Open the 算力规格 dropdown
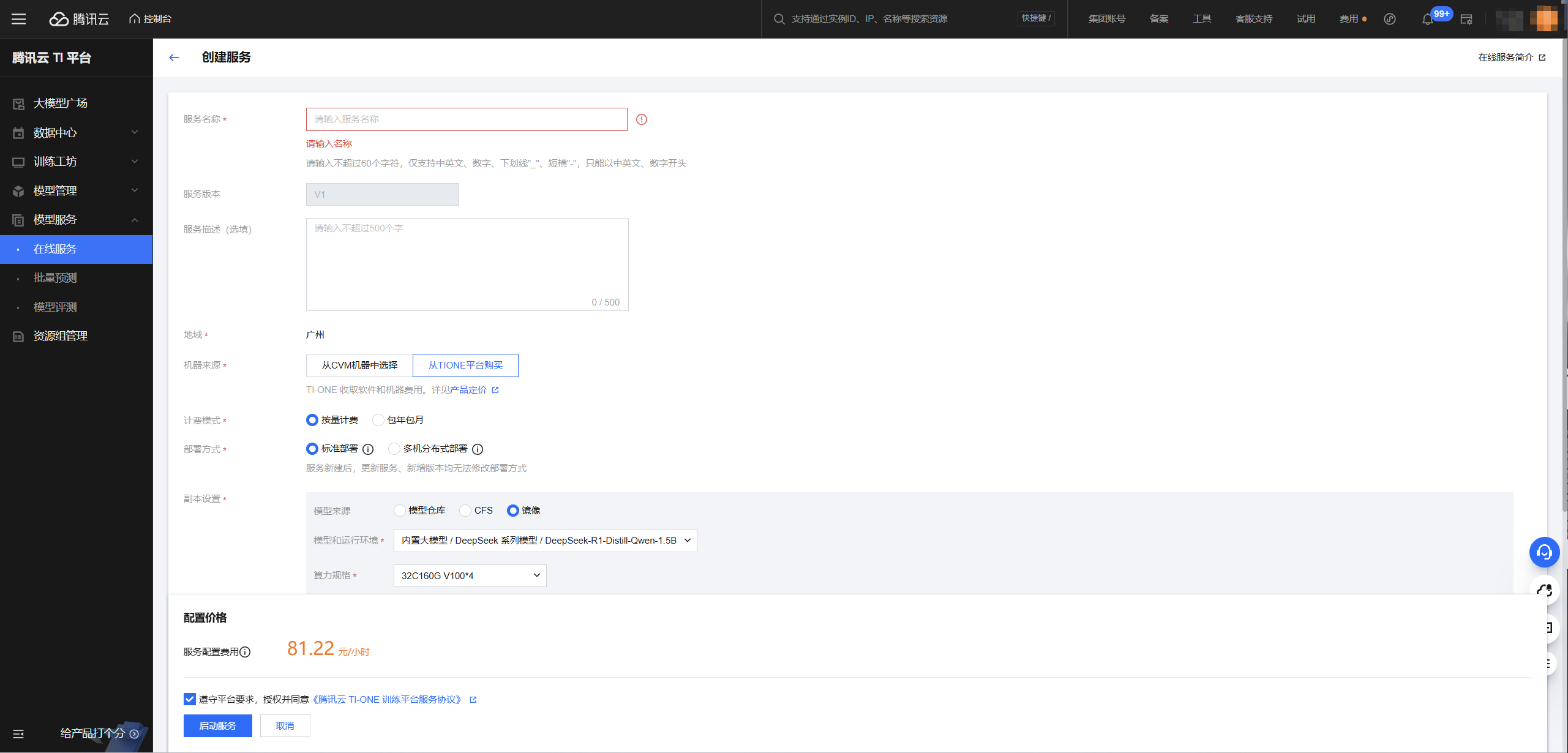Screen dimensions: 1568x753 (470, 575)
